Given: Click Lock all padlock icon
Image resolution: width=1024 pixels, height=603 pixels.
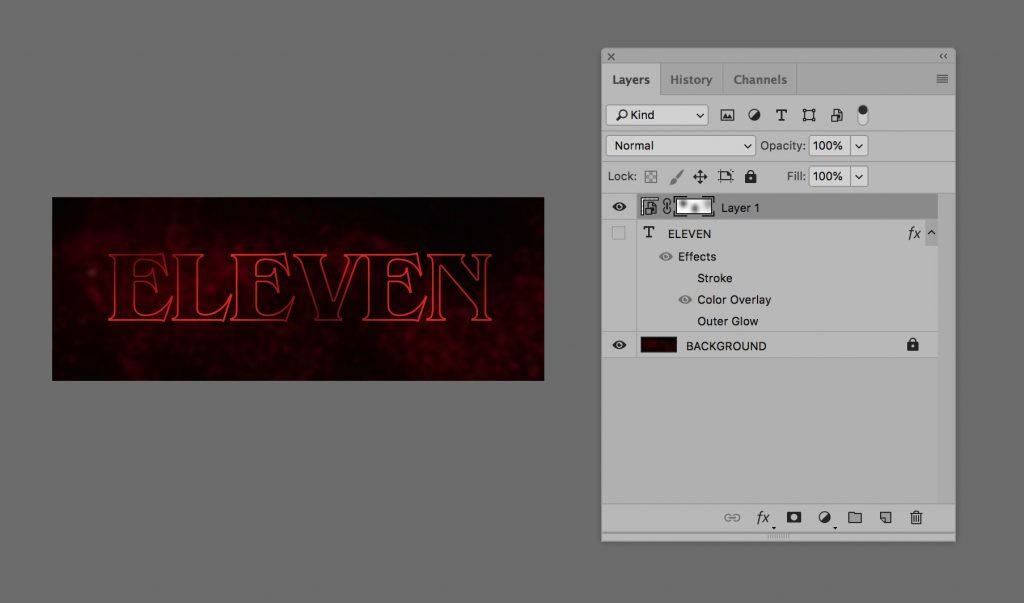Looking at the screenshot, I should pyautogui.click(x=750, y=176).
